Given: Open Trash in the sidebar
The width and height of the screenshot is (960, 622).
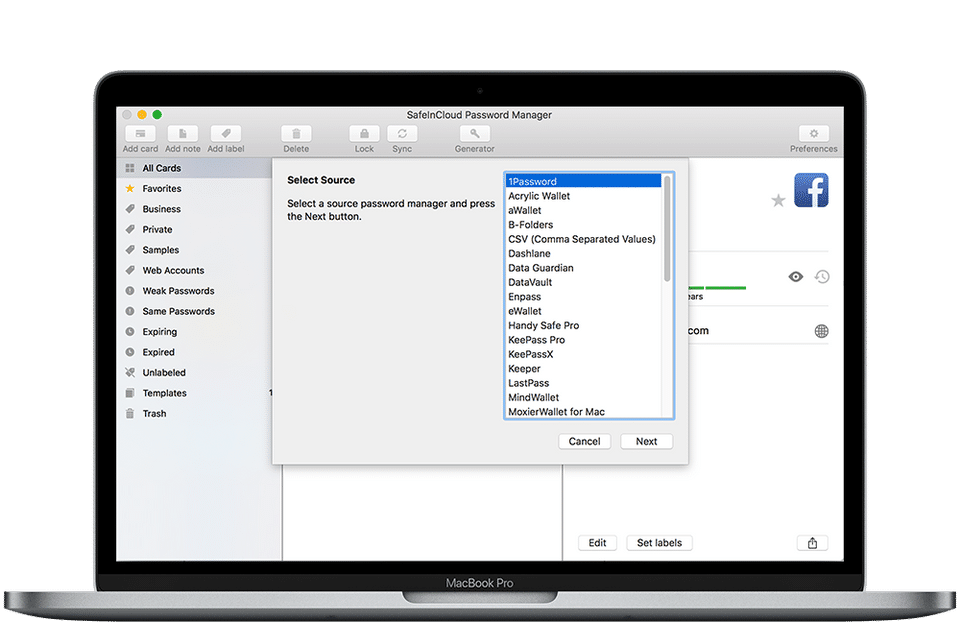Looking at the screenshot, I should 194,413.
